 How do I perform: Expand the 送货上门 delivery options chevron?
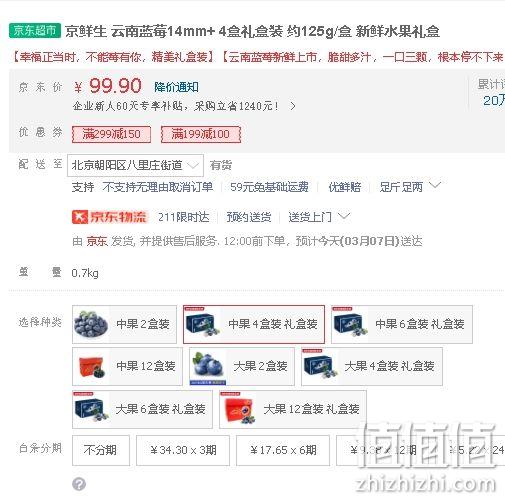344,216
